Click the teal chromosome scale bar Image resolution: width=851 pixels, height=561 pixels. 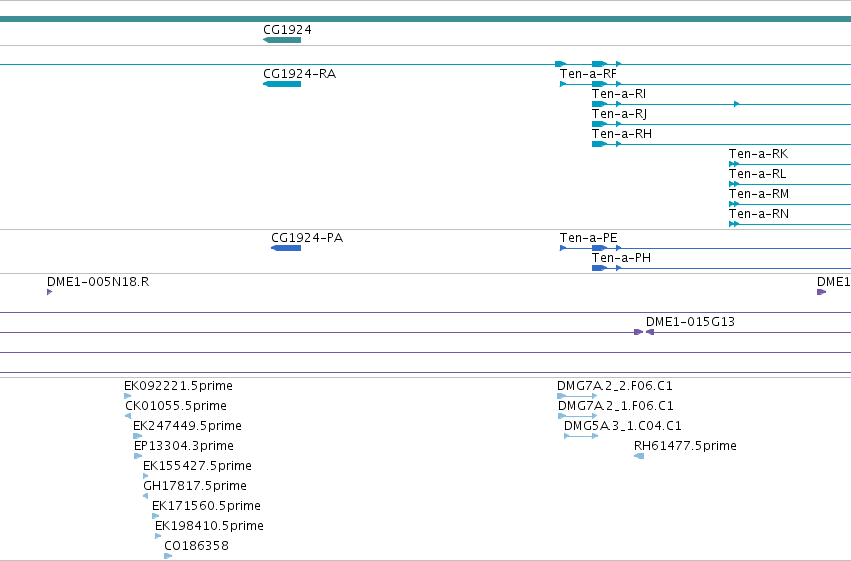pos(426,20)
